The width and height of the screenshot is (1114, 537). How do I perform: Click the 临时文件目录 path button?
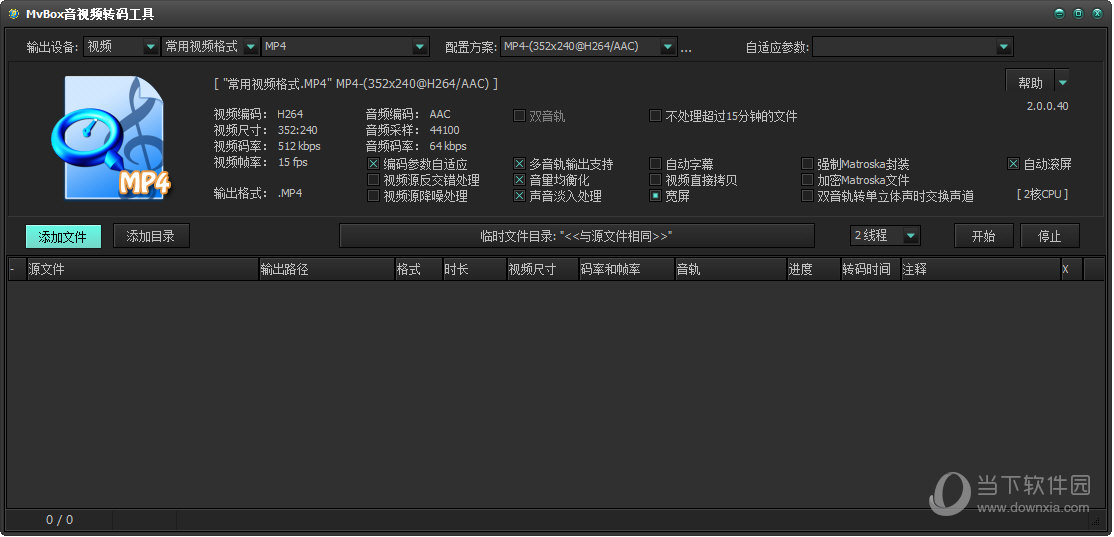tap(577, 236)
